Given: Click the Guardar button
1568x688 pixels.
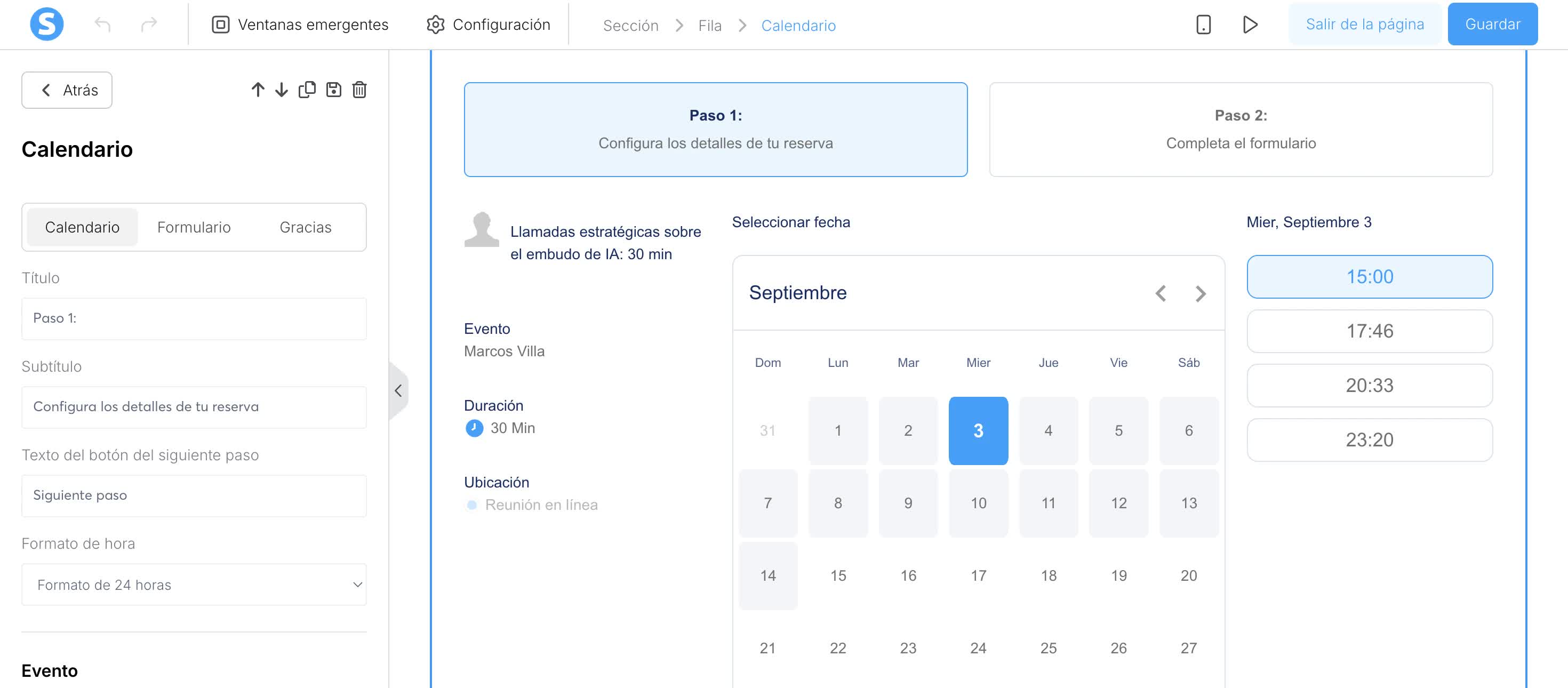Looking at the screenshot, I should 1492,24.
